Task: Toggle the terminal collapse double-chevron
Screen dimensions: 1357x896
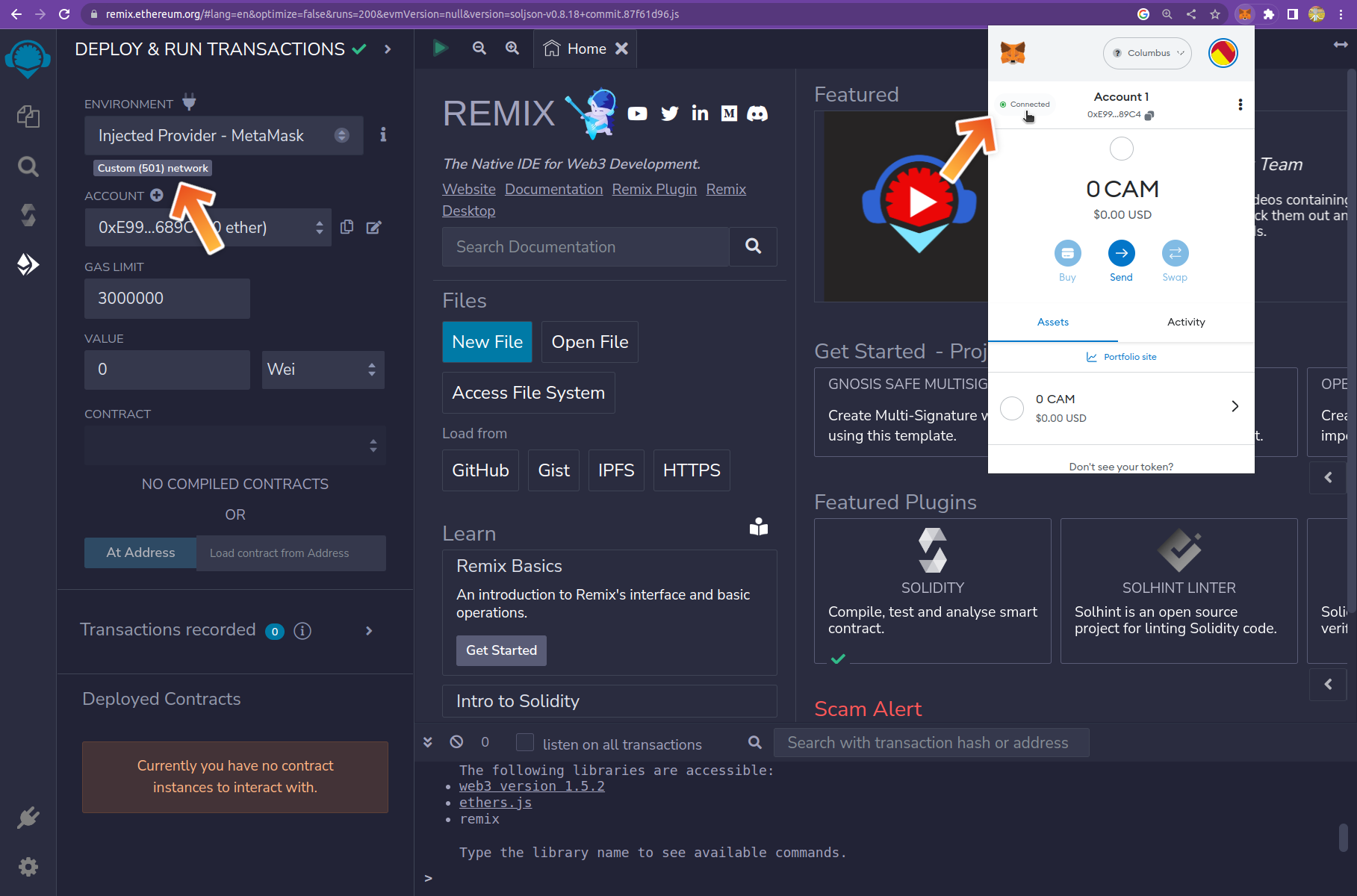Action: (428, 741)
